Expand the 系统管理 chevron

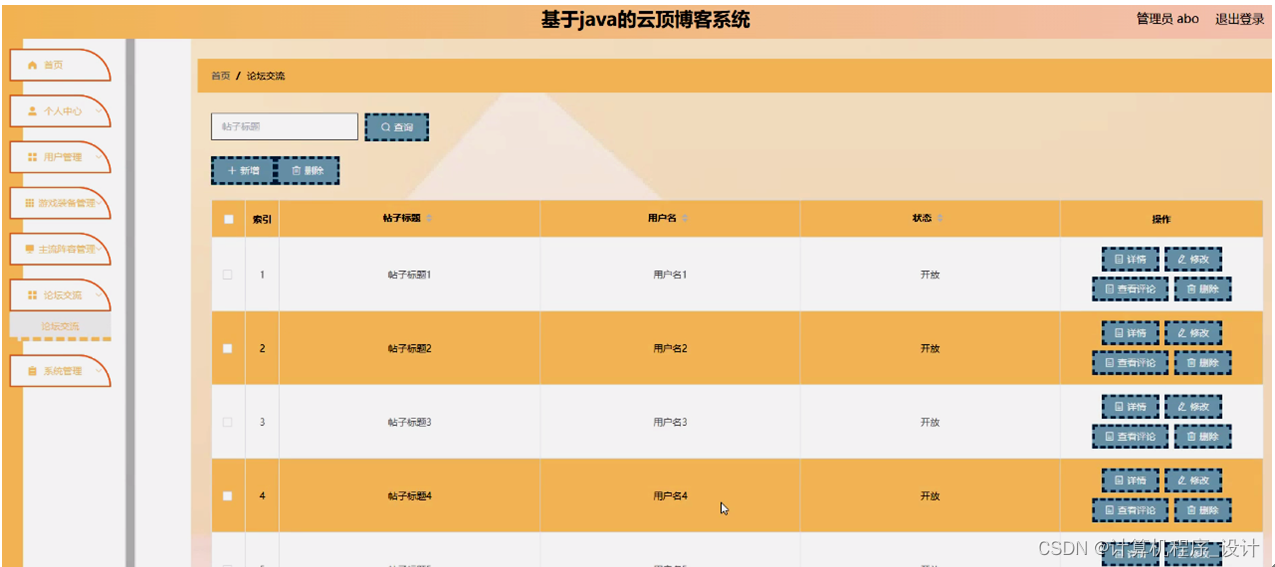[98, 371]
